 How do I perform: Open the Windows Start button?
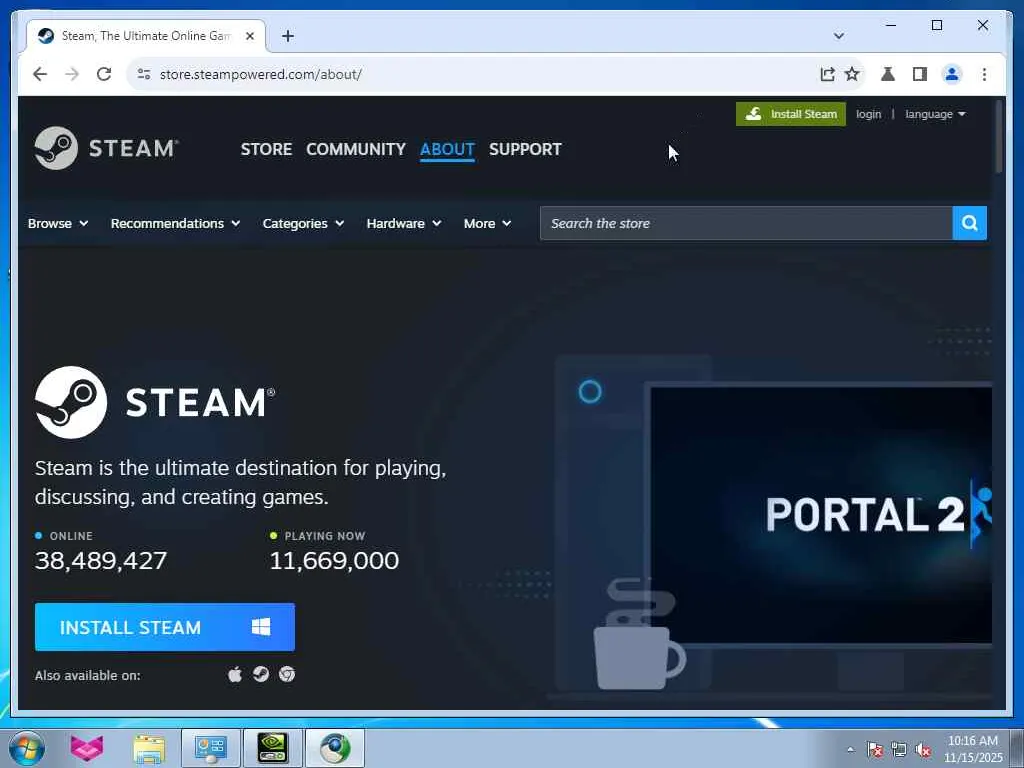tap(27, 748)
